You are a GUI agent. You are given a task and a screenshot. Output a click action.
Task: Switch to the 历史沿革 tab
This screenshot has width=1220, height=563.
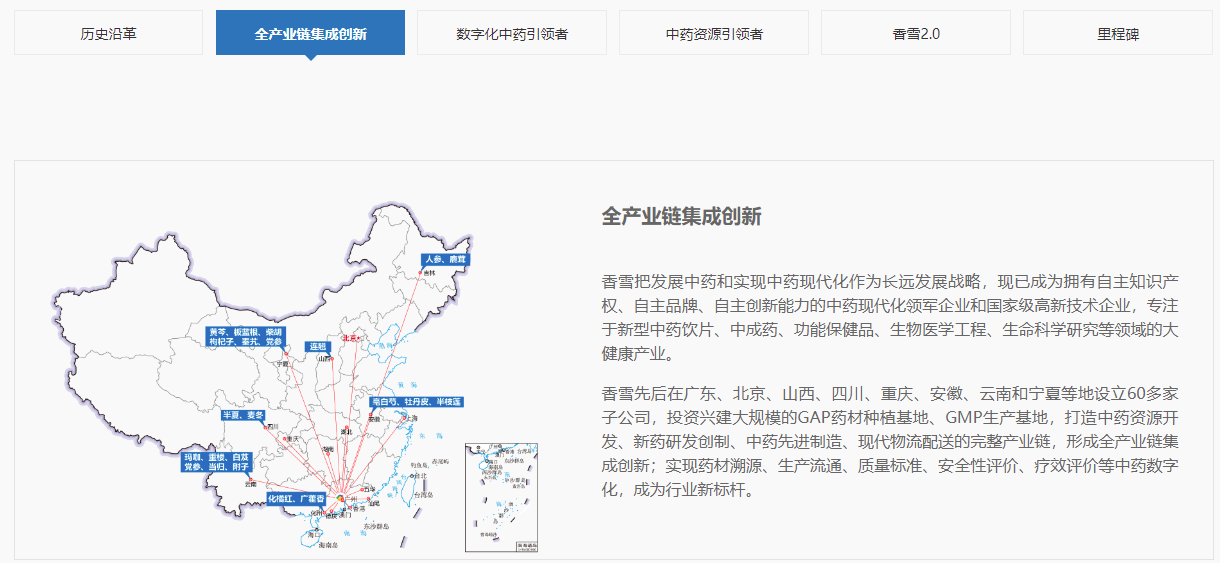108,33
